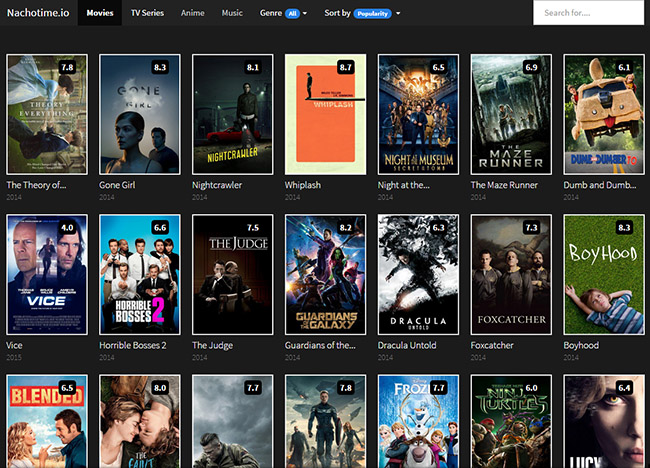Click the 'Dracula Untold' title text
This screenshot has height=468, width=650.
coord(407,345)
